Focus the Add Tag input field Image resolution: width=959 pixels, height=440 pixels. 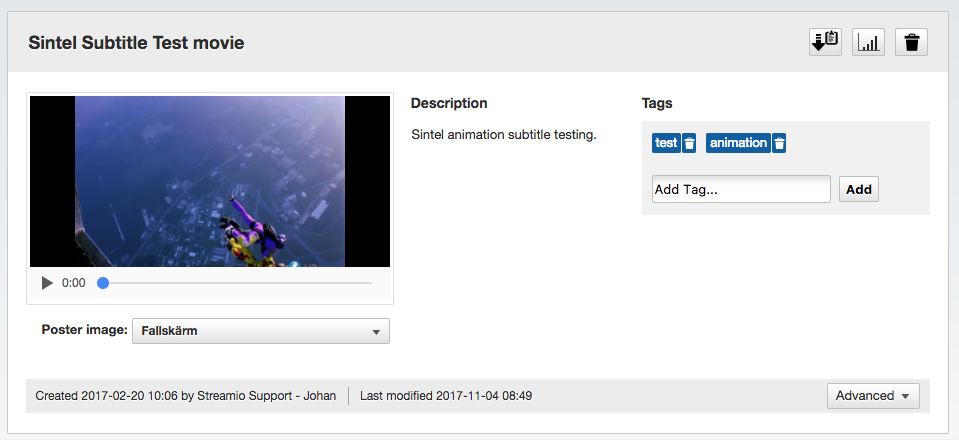pos(741,189)
